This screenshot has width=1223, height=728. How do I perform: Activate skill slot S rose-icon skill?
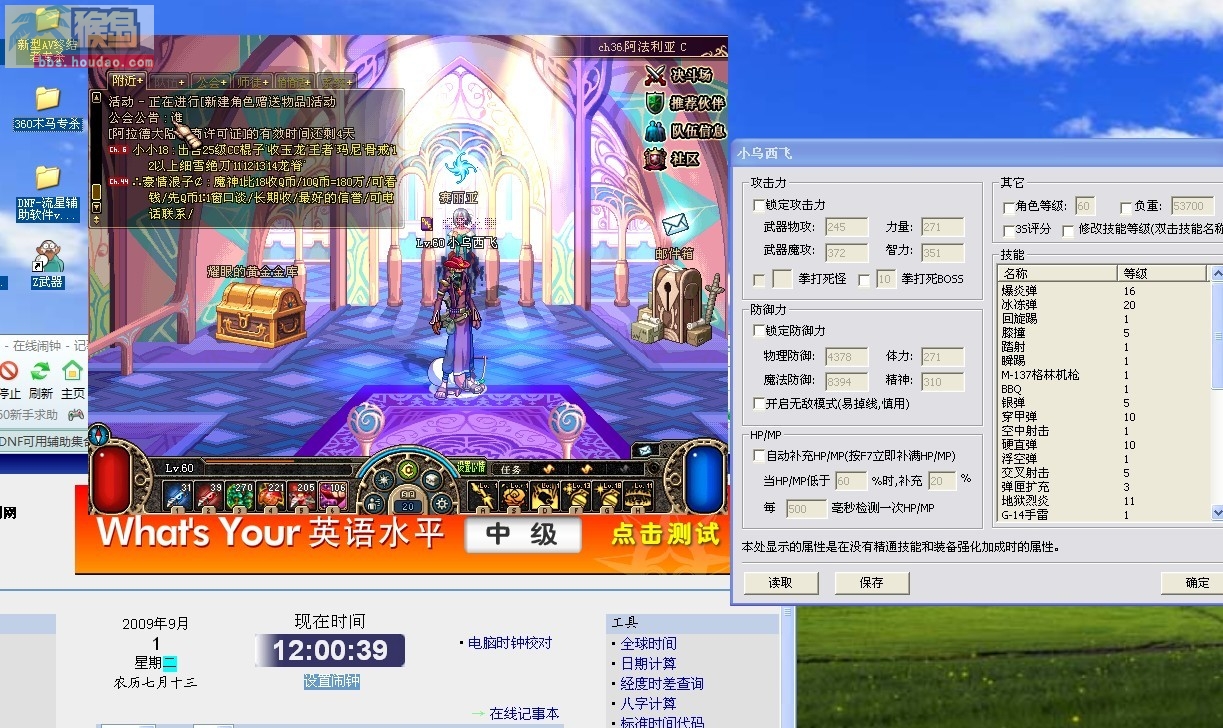coord(513,494)
